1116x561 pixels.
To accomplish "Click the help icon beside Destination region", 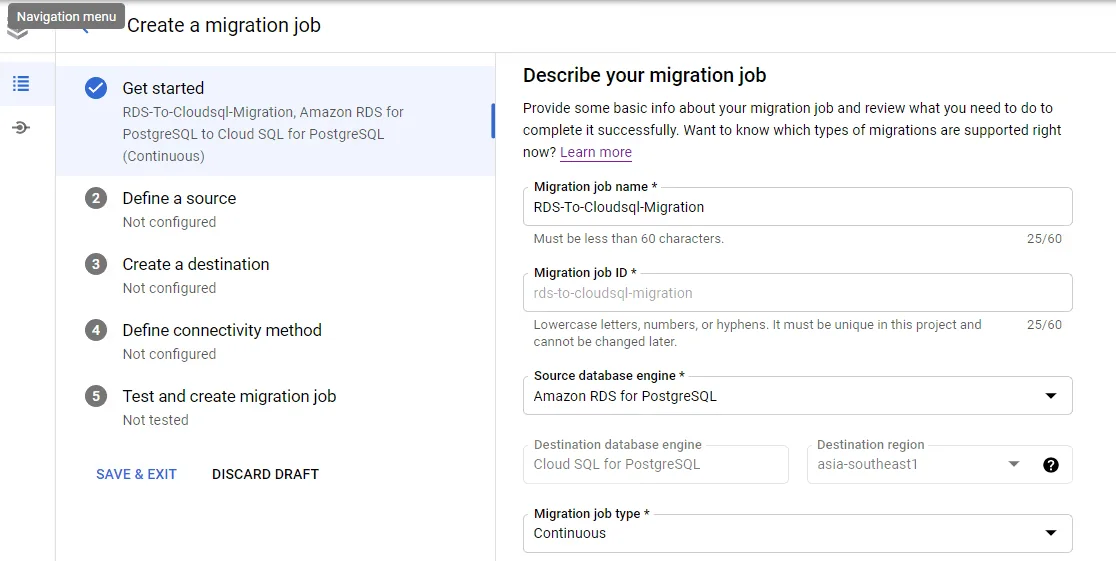I will tap(1050, 465).
